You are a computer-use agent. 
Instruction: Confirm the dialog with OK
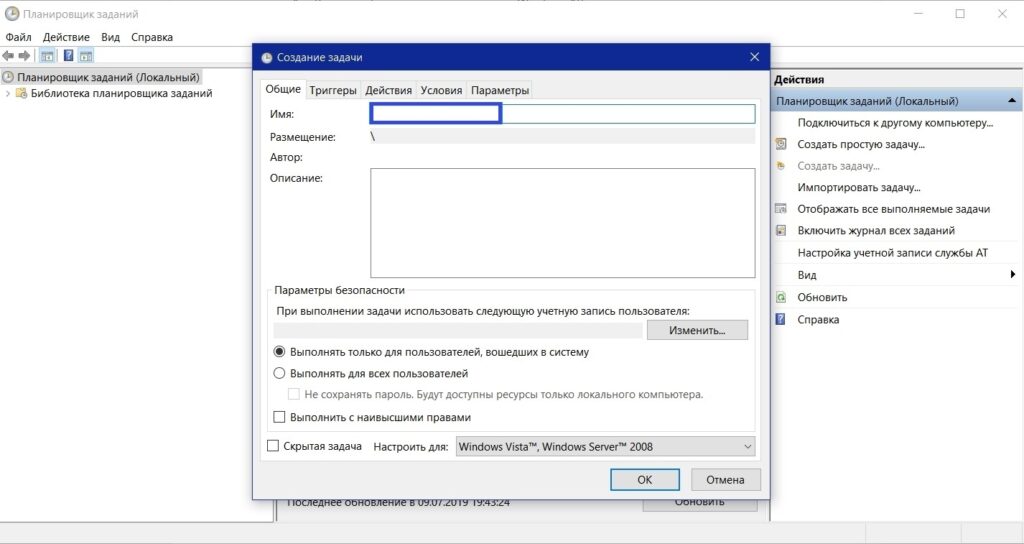pyautogui.click(x=645, y=479)
